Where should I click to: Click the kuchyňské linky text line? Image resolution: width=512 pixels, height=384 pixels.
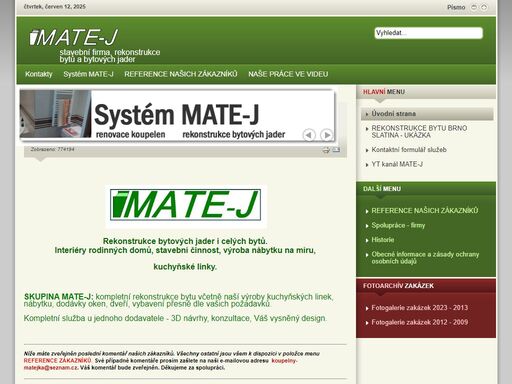[185, 267]
